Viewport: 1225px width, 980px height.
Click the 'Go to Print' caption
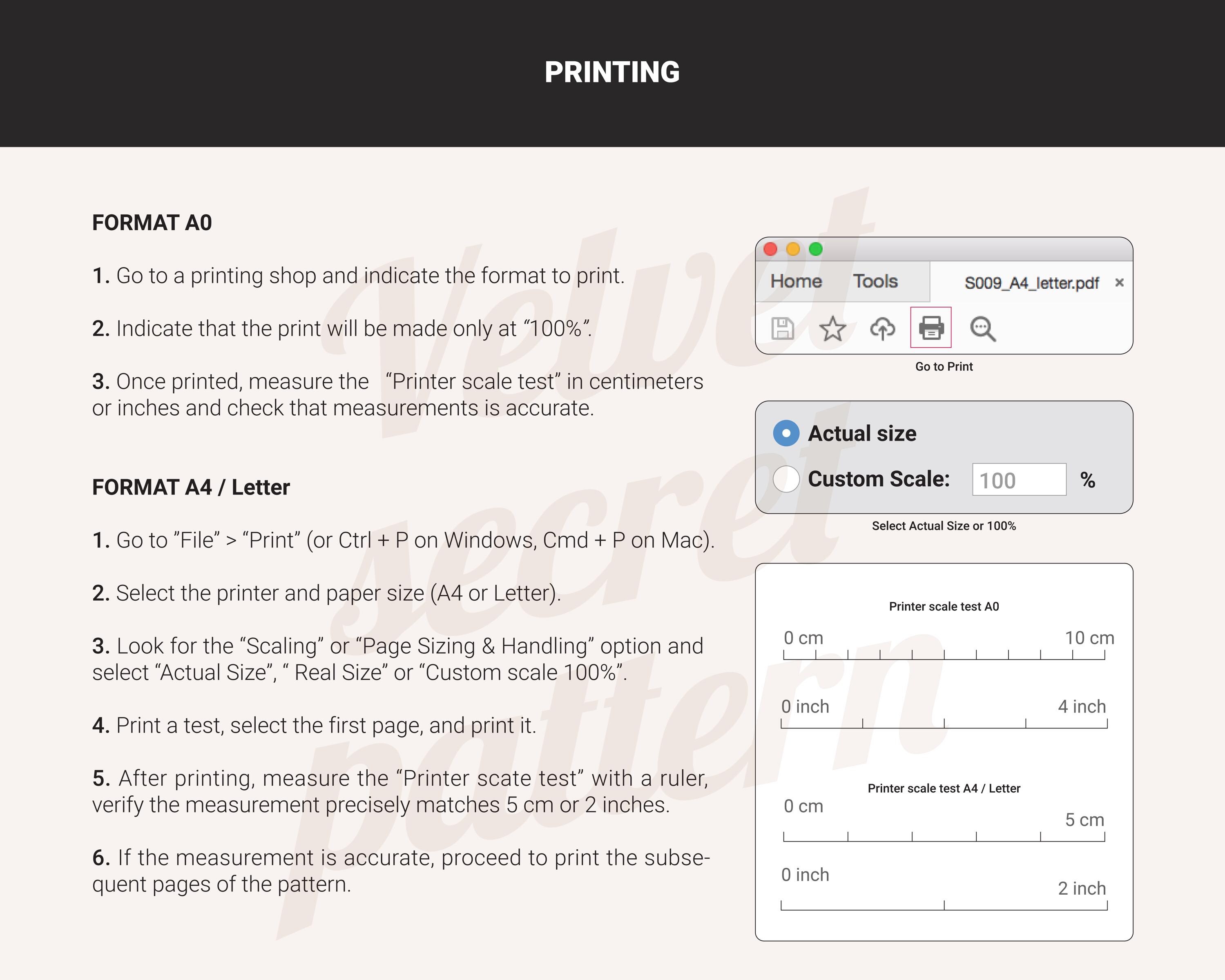[944, 366]
